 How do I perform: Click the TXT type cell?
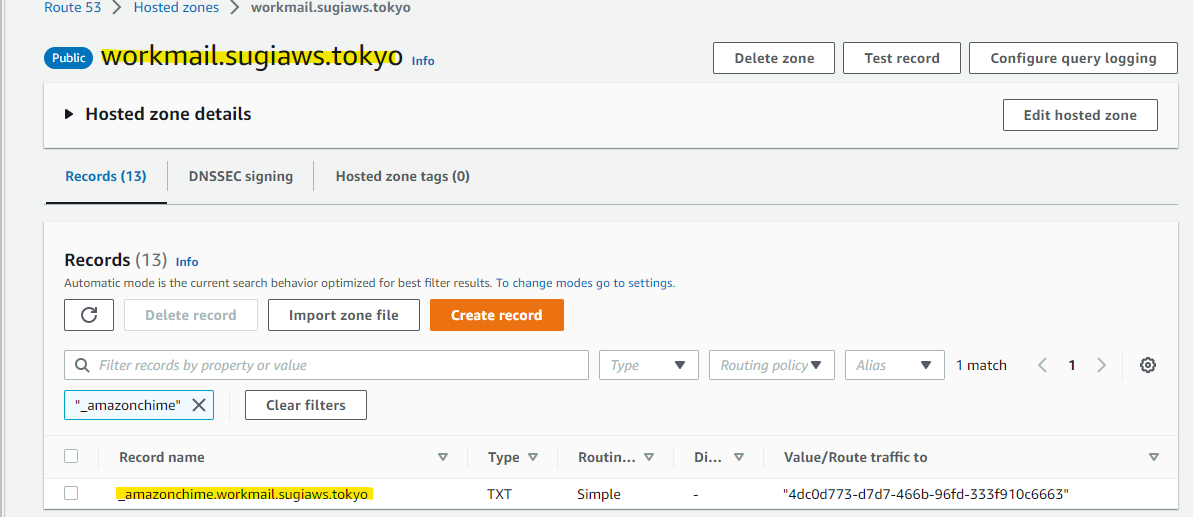[499, 494]
